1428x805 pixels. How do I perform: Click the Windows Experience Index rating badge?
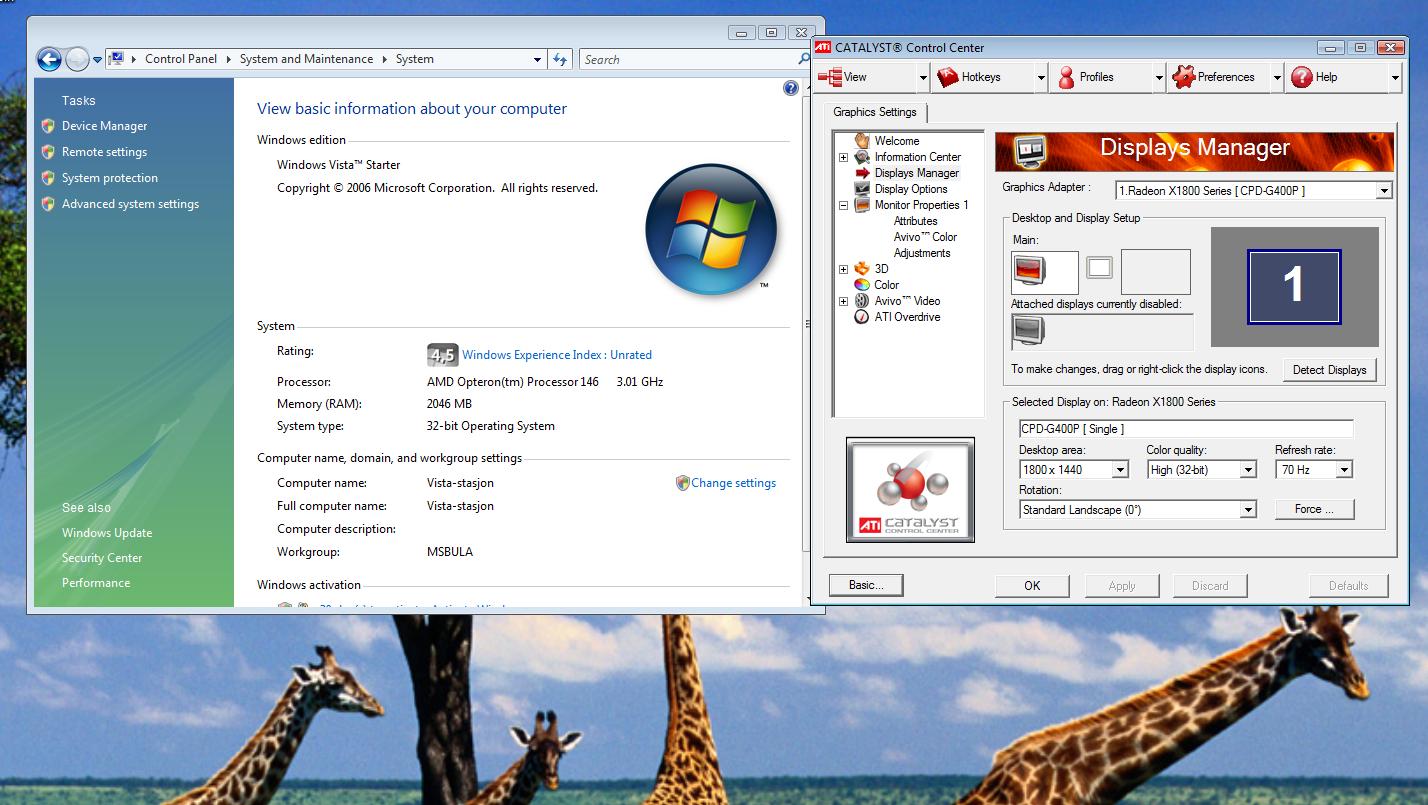(442, 354)
